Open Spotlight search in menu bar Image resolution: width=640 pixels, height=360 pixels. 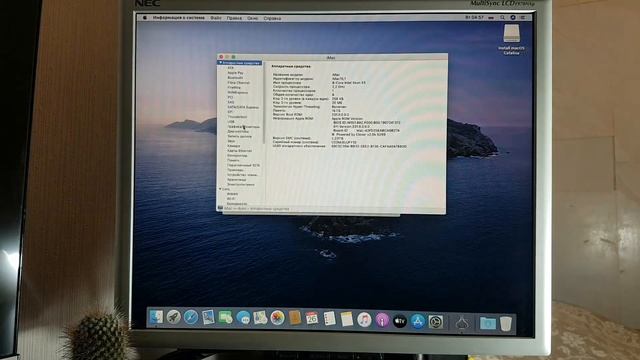click(x=502, y=18)
